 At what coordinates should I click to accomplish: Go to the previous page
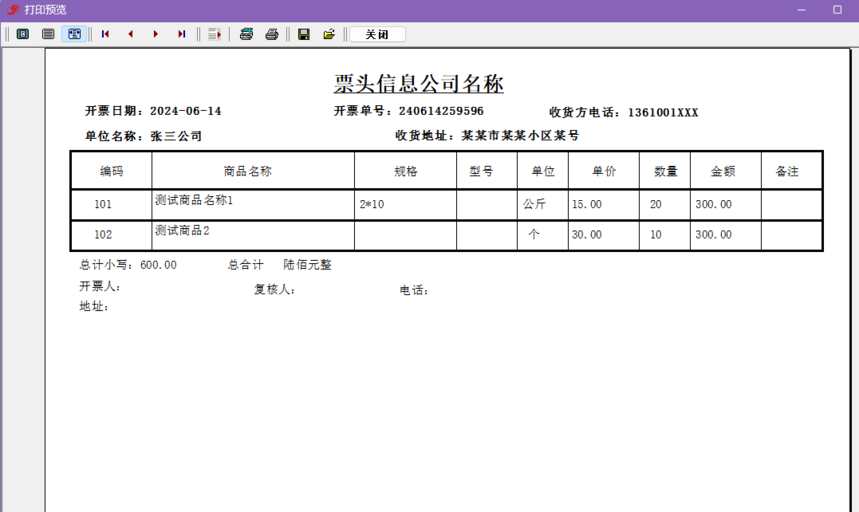click(130, 34)
